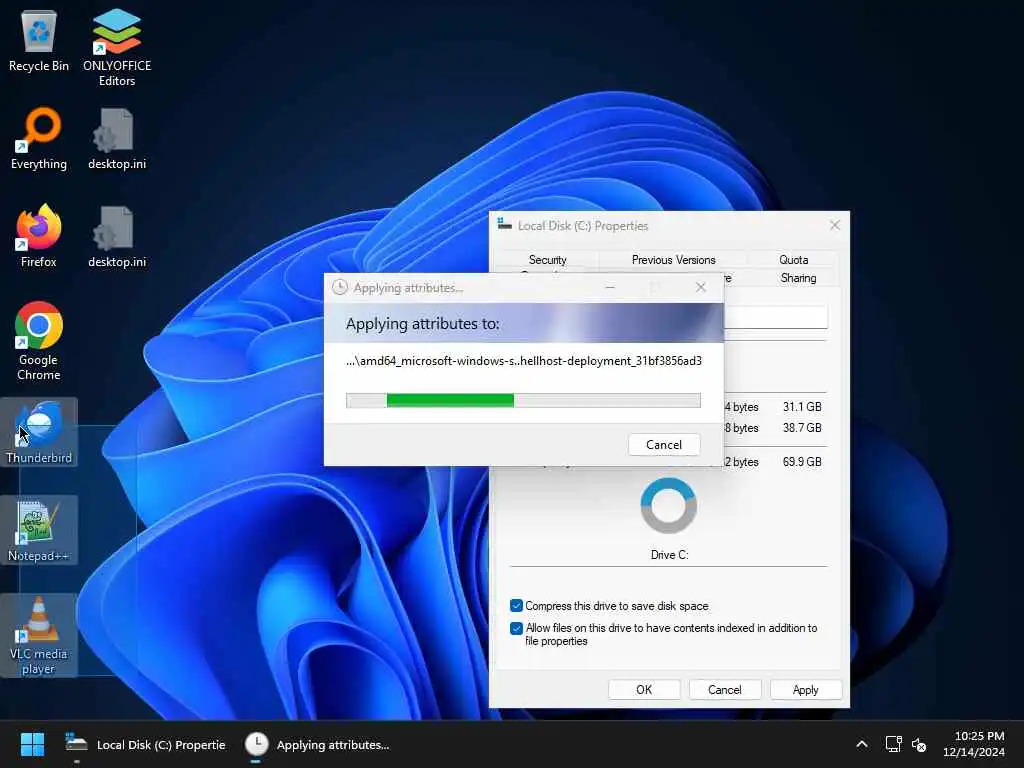1024x768 pixels.
Task: Uncheck Allow files to have contents indexed
Action: click(516, 628)
